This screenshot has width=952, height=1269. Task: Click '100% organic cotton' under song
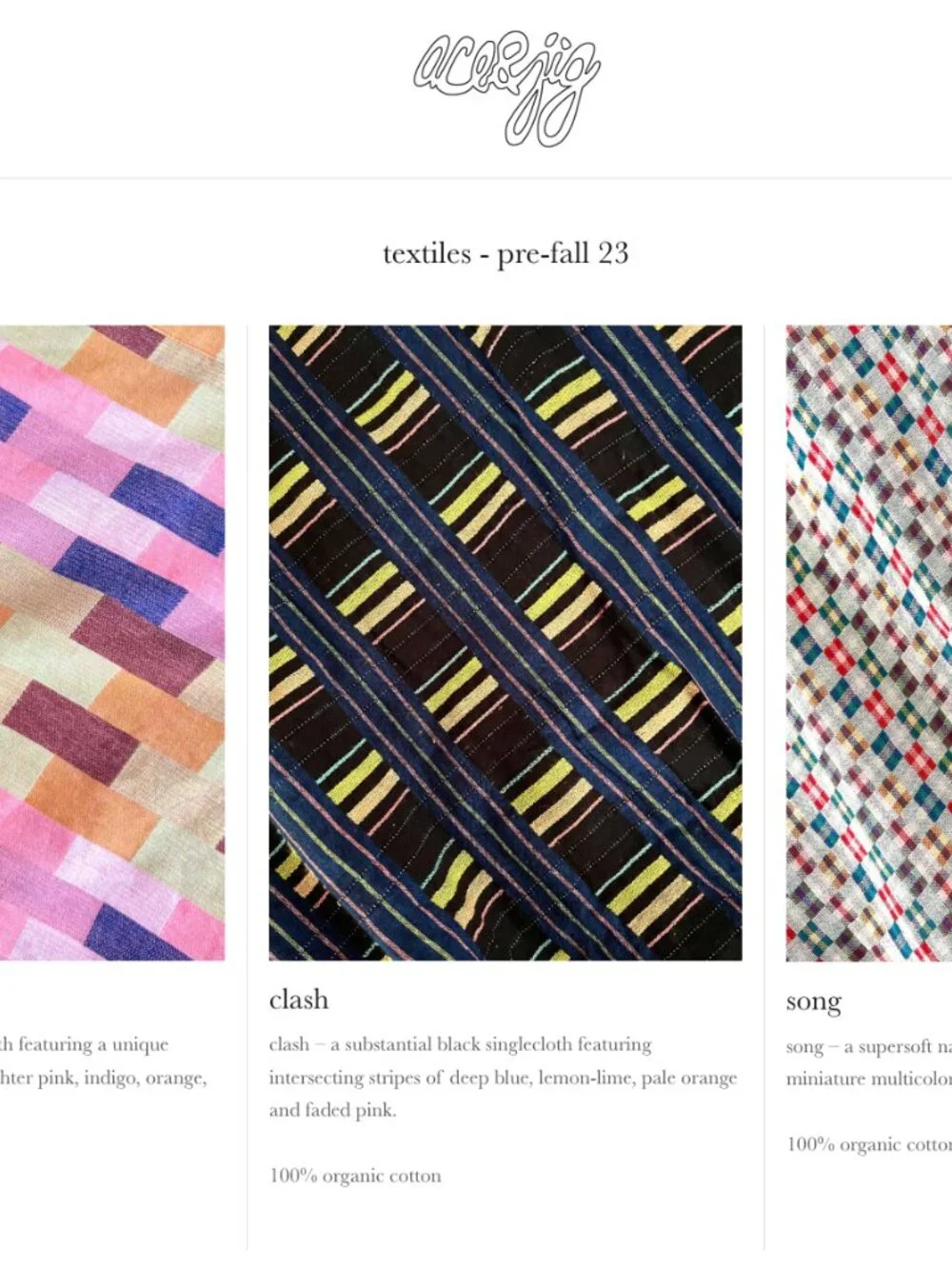tap(868, 1143)
